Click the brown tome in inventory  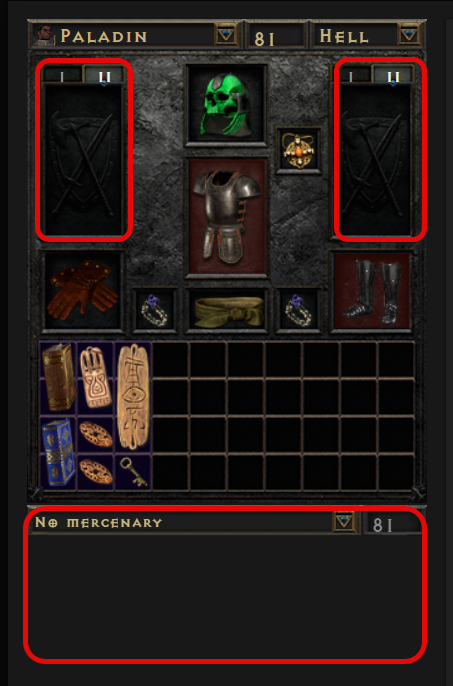[58, 378]
